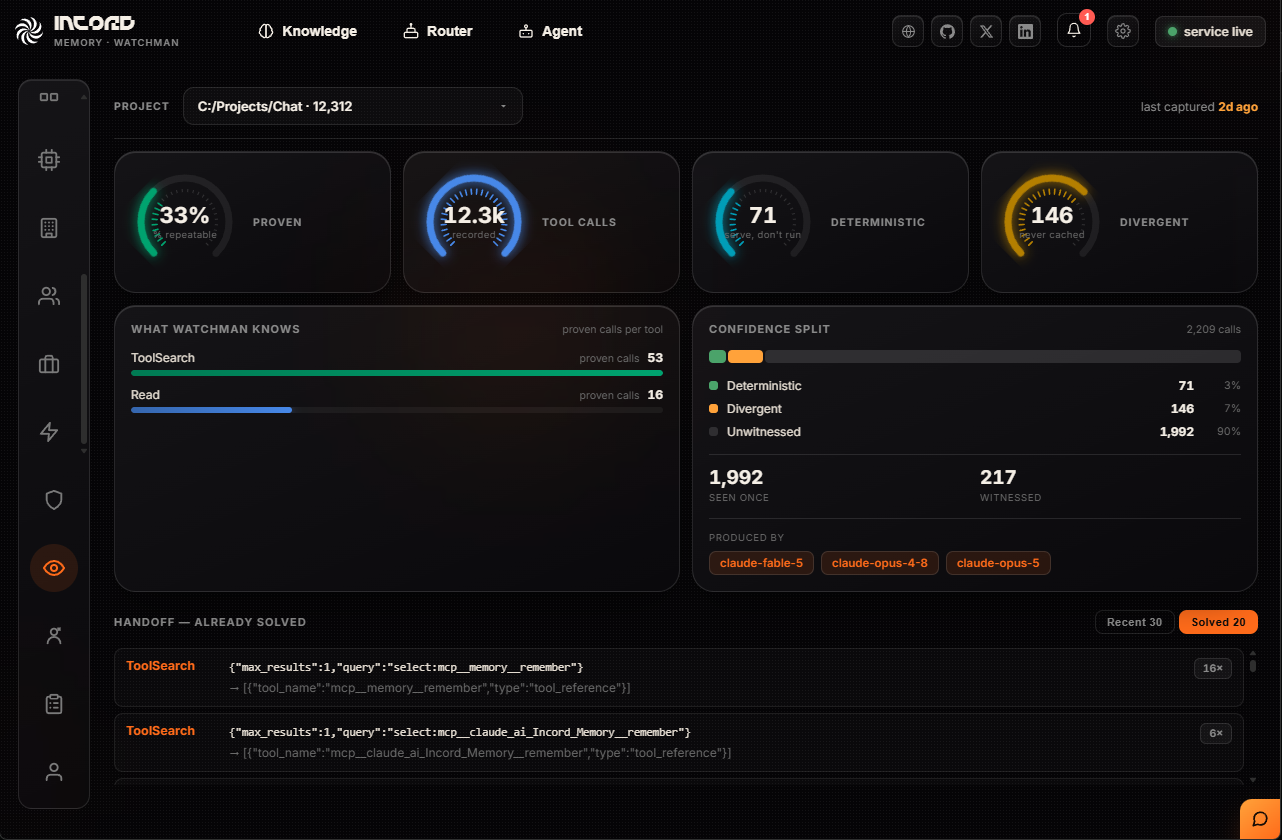Open the user-with-badge sidebar icon

coord(54,636)
